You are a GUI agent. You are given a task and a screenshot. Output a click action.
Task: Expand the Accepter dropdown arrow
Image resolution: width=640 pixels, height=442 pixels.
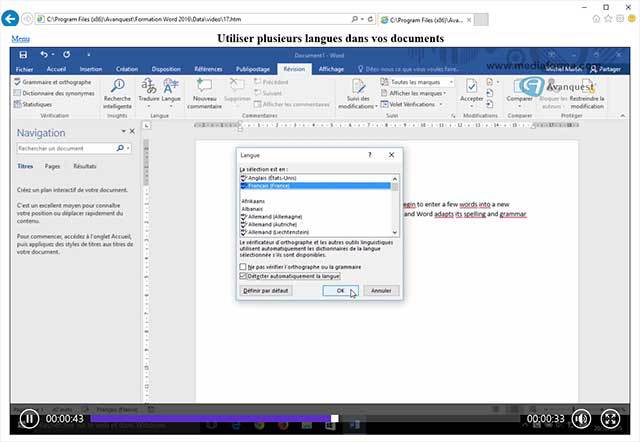click(x=471, y=107)
